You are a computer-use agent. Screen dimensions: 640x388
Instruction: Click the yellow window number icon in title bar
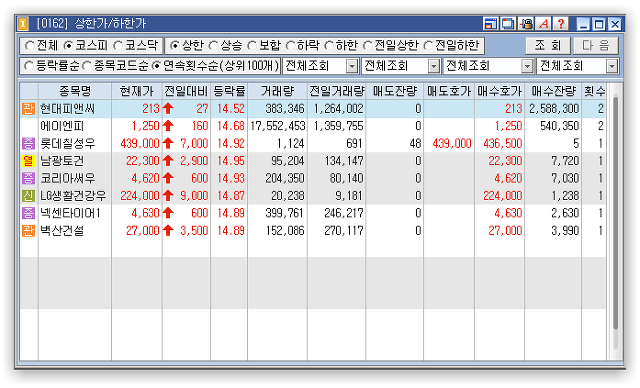click(x=23, y=24)
